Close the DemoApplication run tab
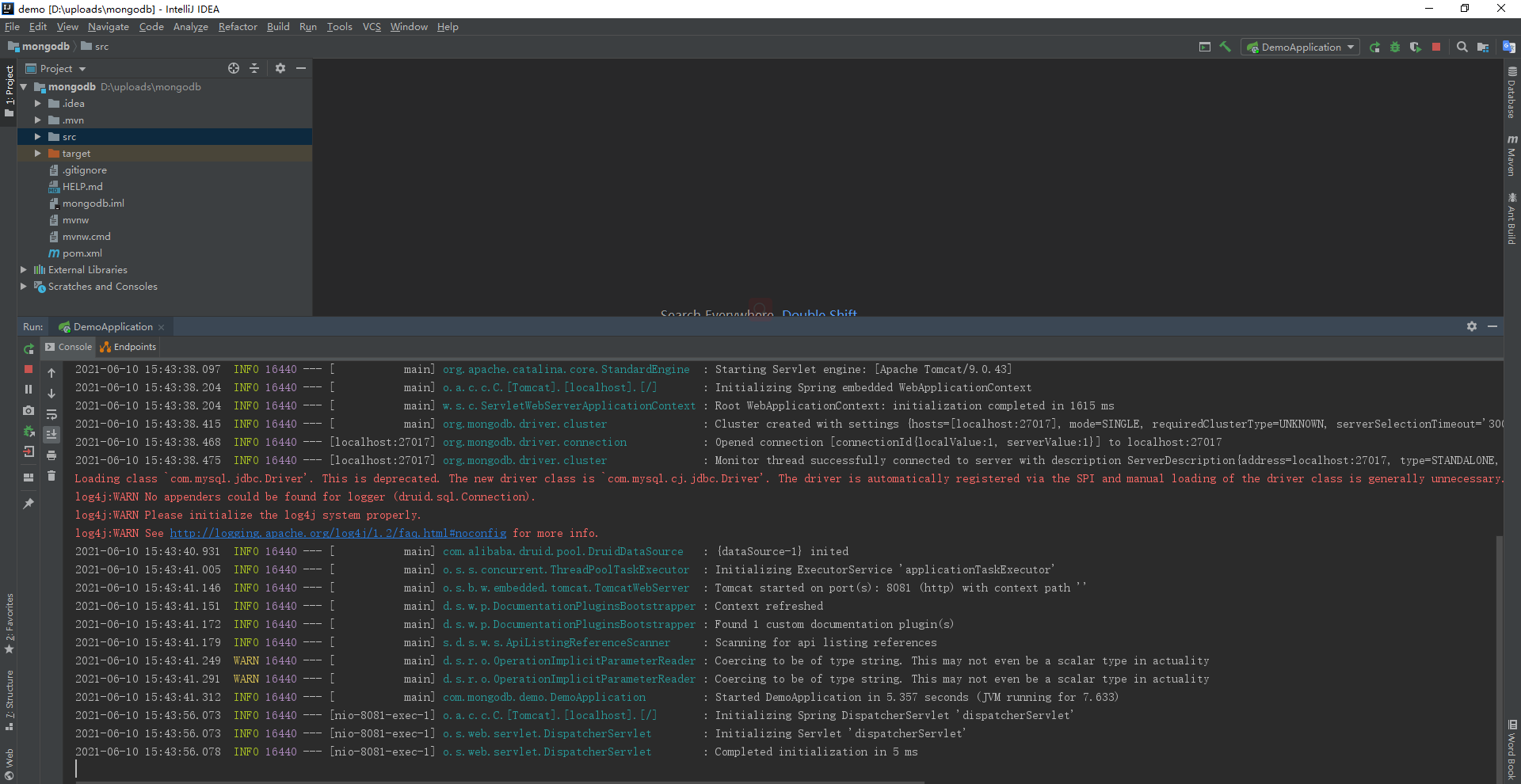This screenshot has height=784, width=1521. pos(162,327)
